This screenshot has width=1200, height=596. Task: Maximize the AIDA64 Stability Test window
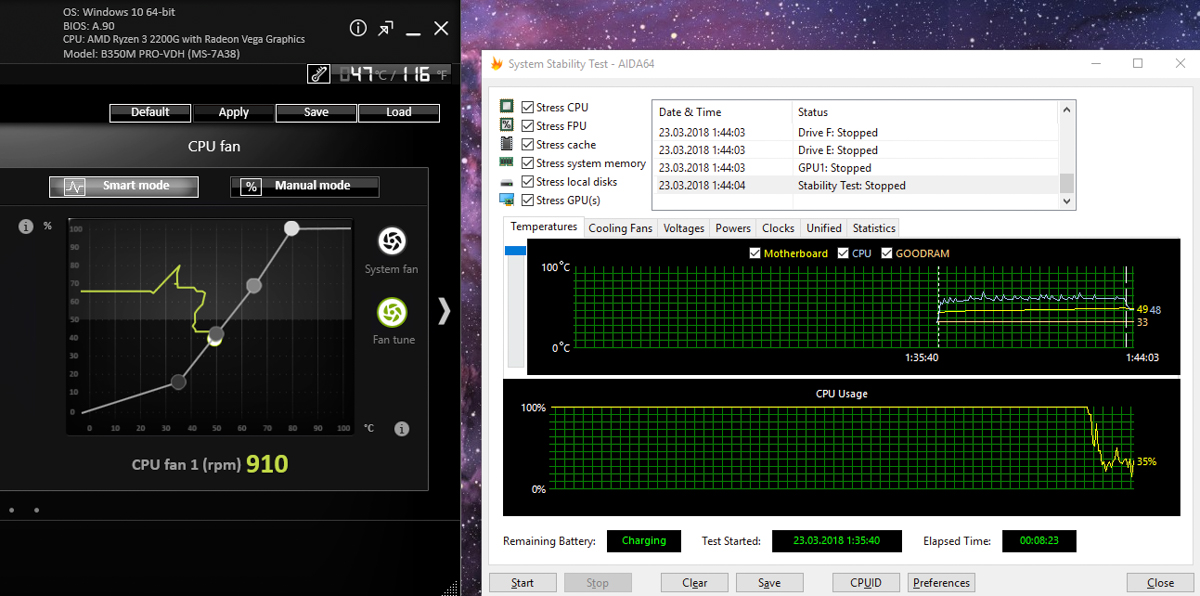[1137, 63]
